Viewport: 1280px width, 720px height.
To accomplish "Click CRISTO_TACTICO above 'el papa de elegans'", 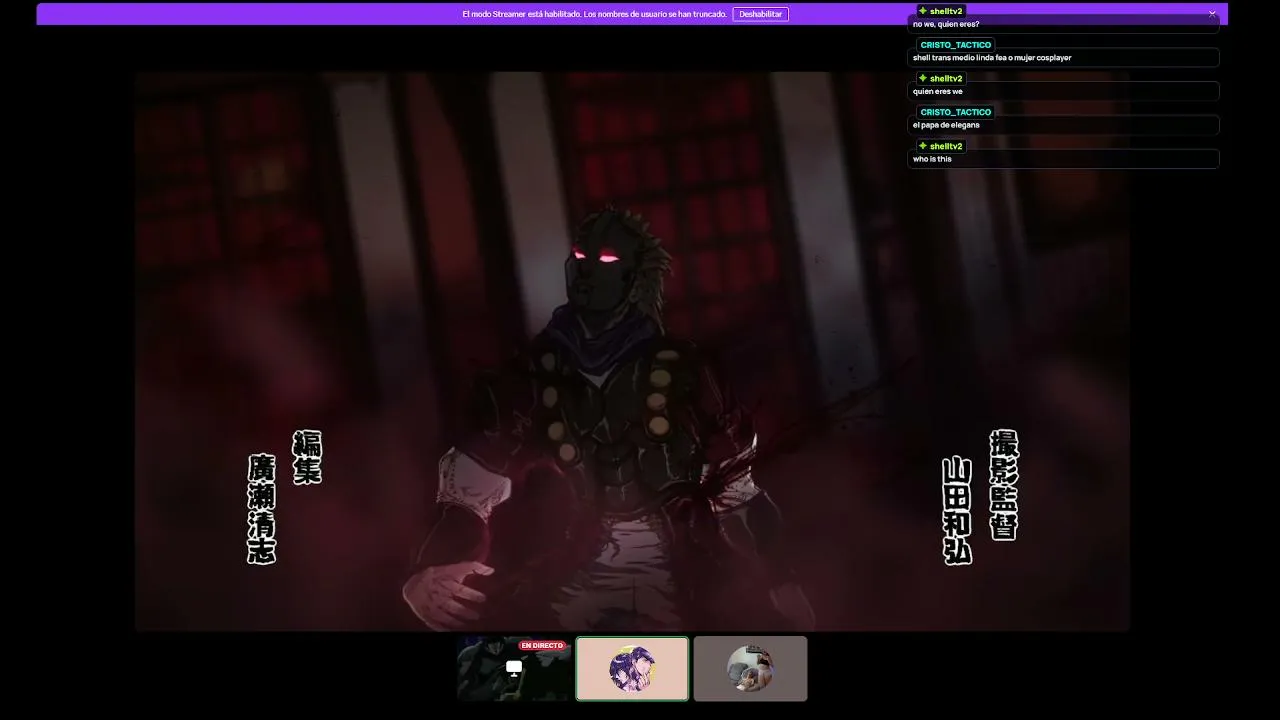I will click(956, 112).
